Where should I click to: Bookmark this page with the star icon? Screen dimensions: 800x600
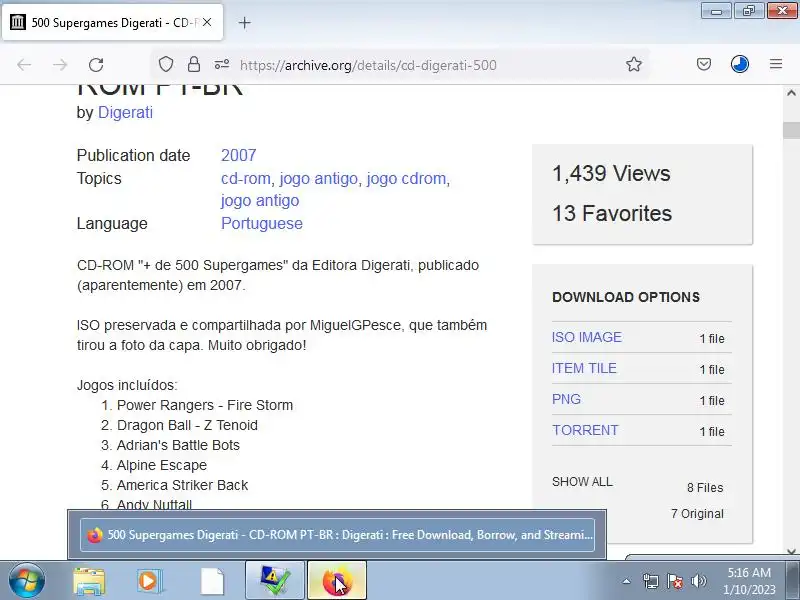[x=634, y=64]
